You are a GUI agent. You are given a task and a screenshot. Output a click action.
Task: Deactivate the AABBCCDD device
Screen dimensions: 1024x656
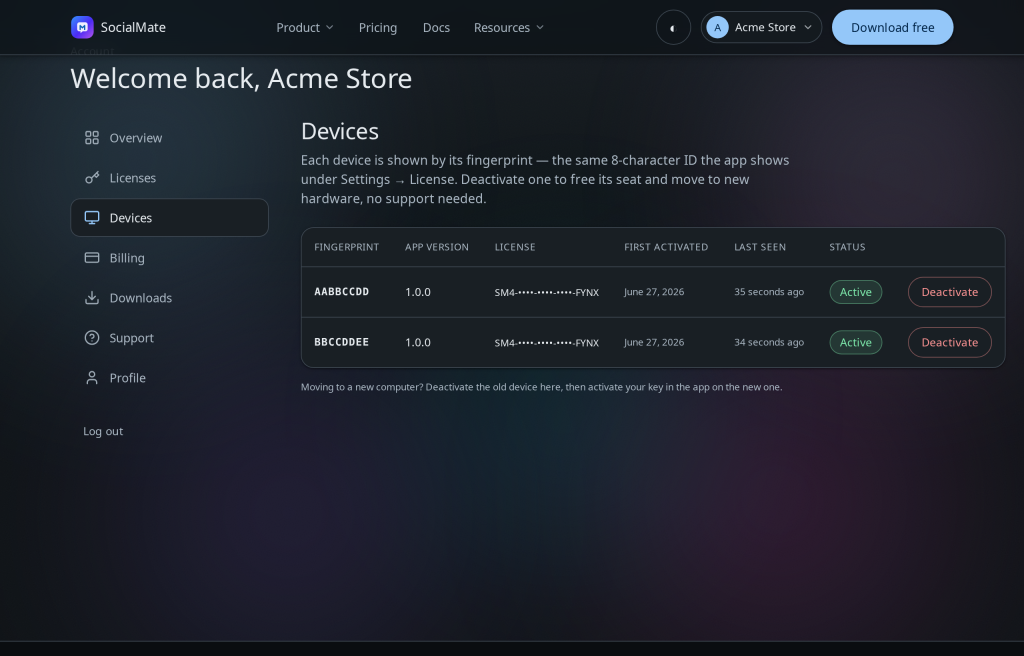click(x=950, y=292)
